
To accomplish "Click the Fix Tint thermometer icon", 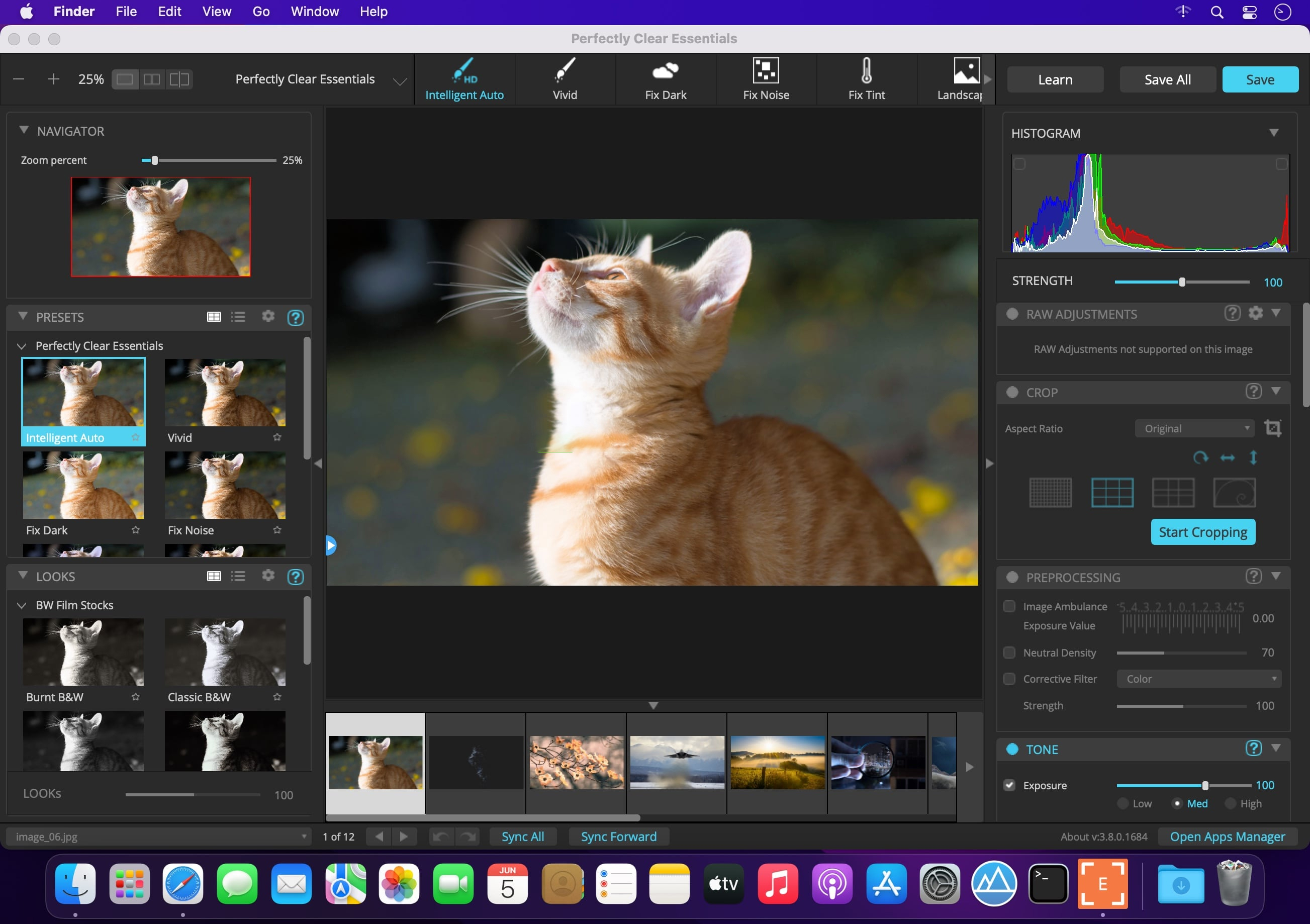I will tap(866, 71).
